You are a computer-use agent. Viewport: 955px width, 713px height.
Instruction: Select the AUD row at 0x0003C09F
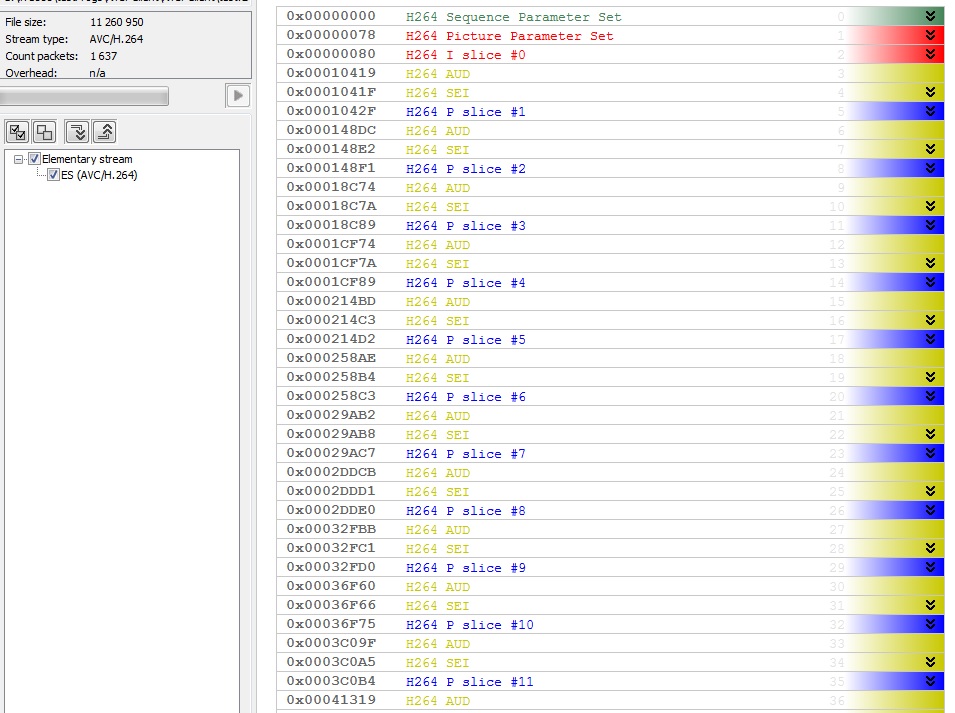tap(610, 644)
